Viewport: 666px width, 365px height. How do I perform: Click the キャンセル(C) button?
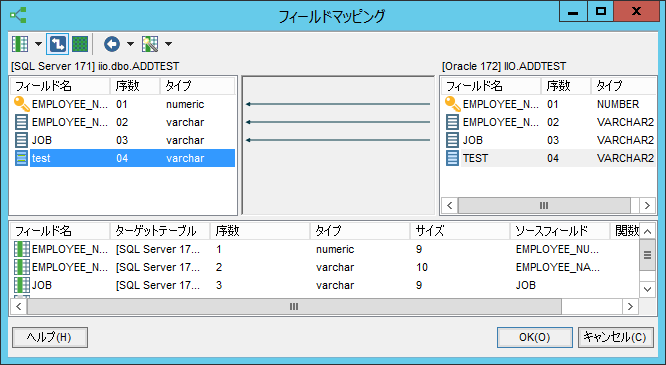(x=615, y=337)
